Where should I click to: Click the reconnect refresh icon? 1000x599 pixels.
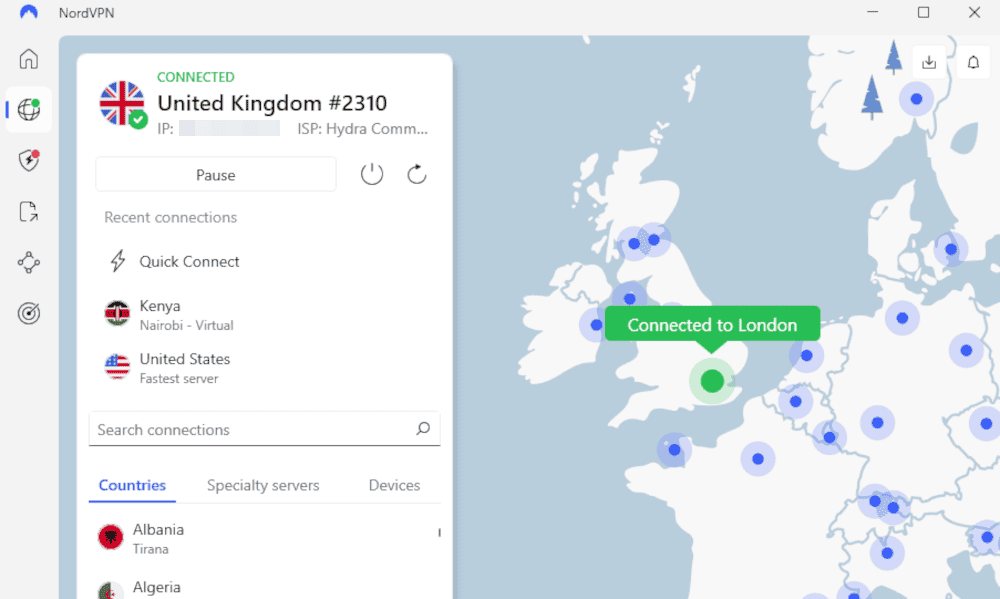pos(416,174)
